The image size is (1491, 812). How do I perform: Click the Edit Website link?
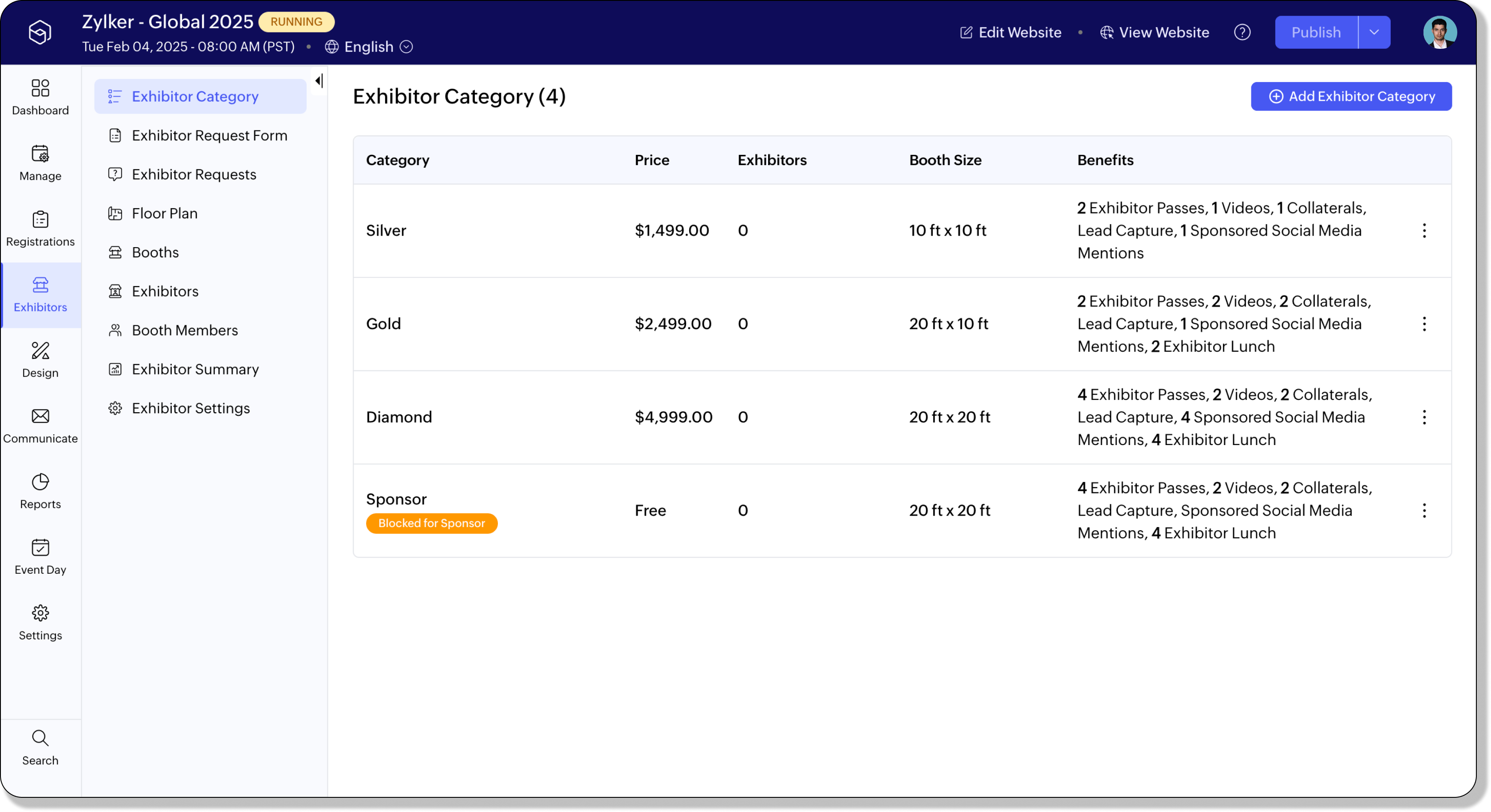[x=1010, y=32]
